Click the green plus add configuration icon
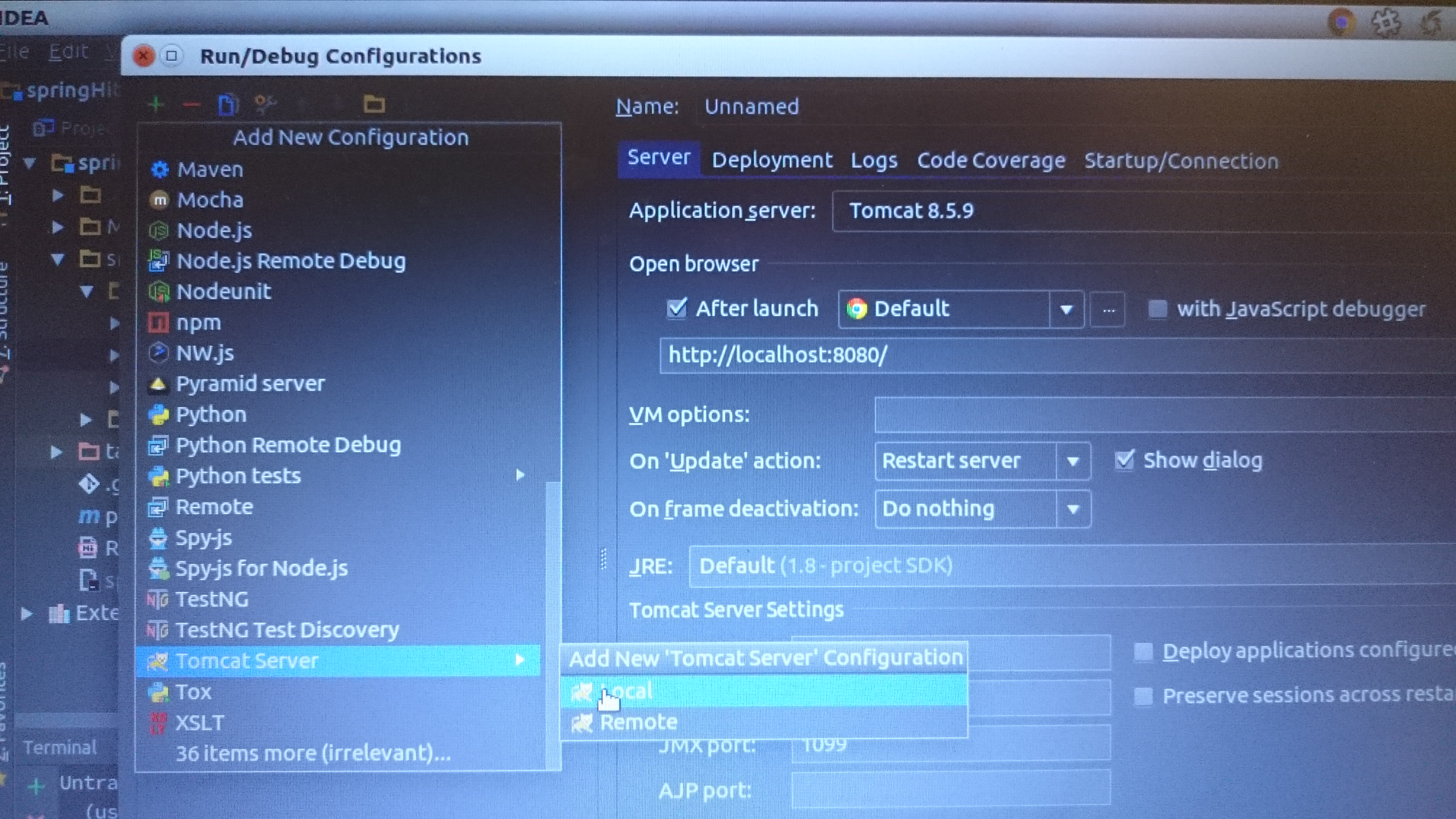Image resolution: width=1456 pixels, height=819 pixels. tap(155, 104)
